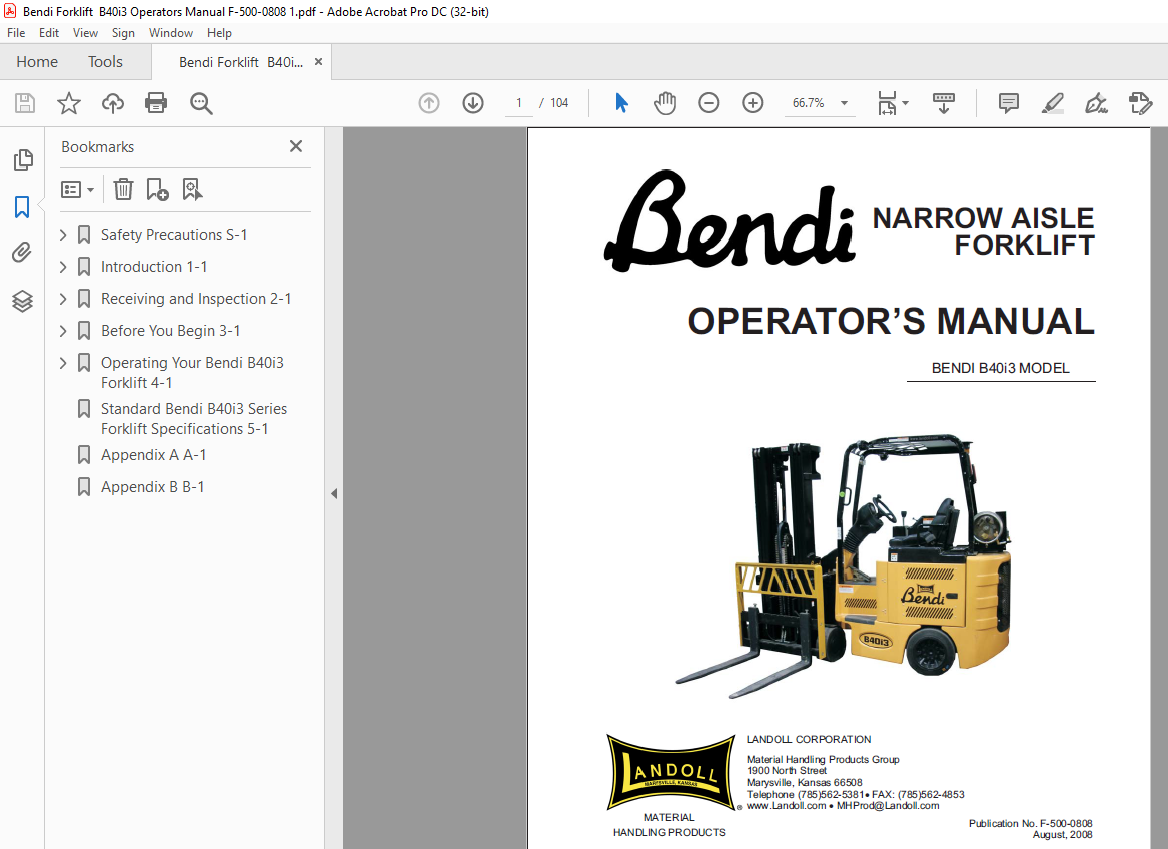This screenshot has width=1168, height=849.
Task: Click the Save file icon
Action: point(25,103)
